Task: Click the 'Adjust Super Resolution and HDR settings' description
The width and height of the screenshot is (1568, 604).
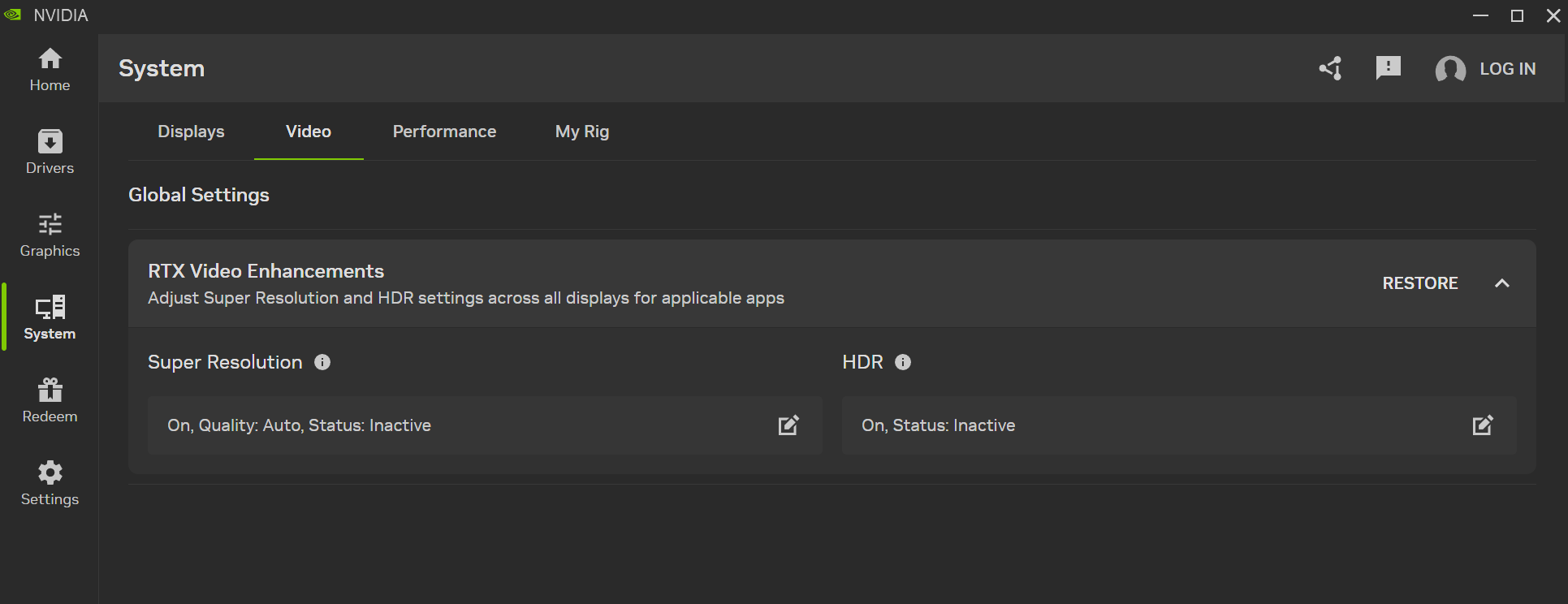Action: [466, 298]
